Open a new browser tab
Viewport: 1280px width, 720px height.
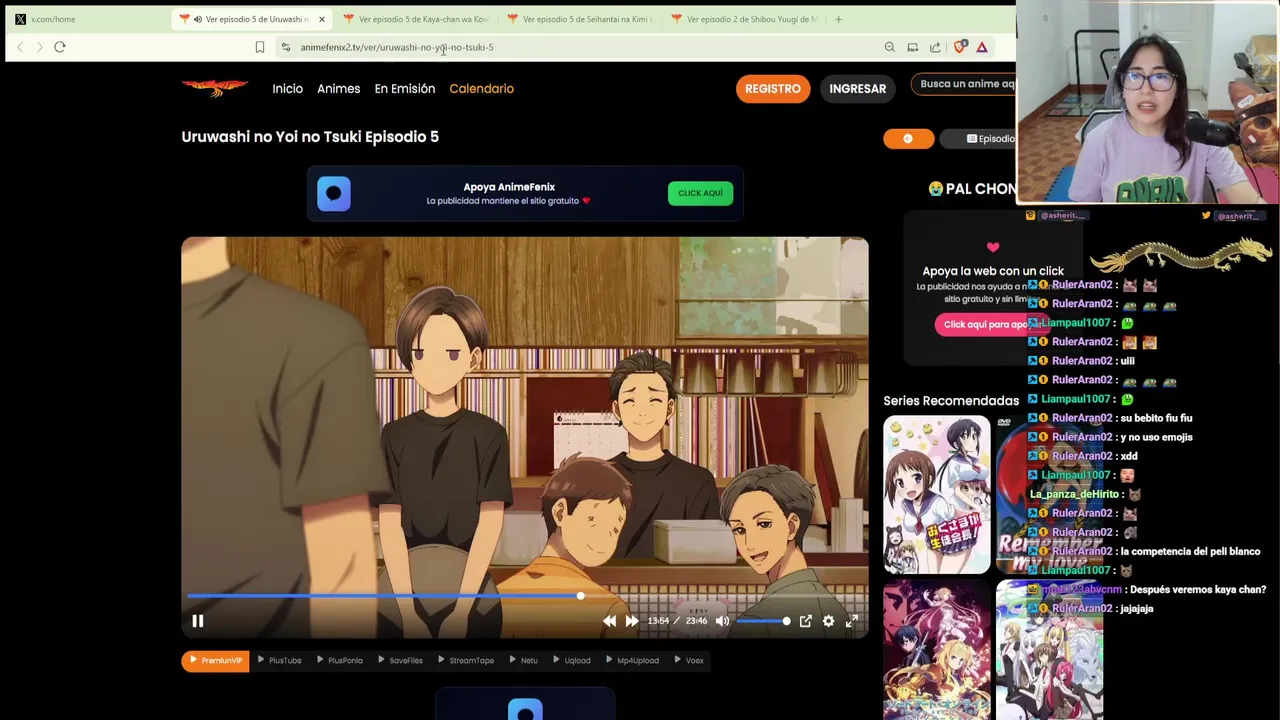(838, 19)
